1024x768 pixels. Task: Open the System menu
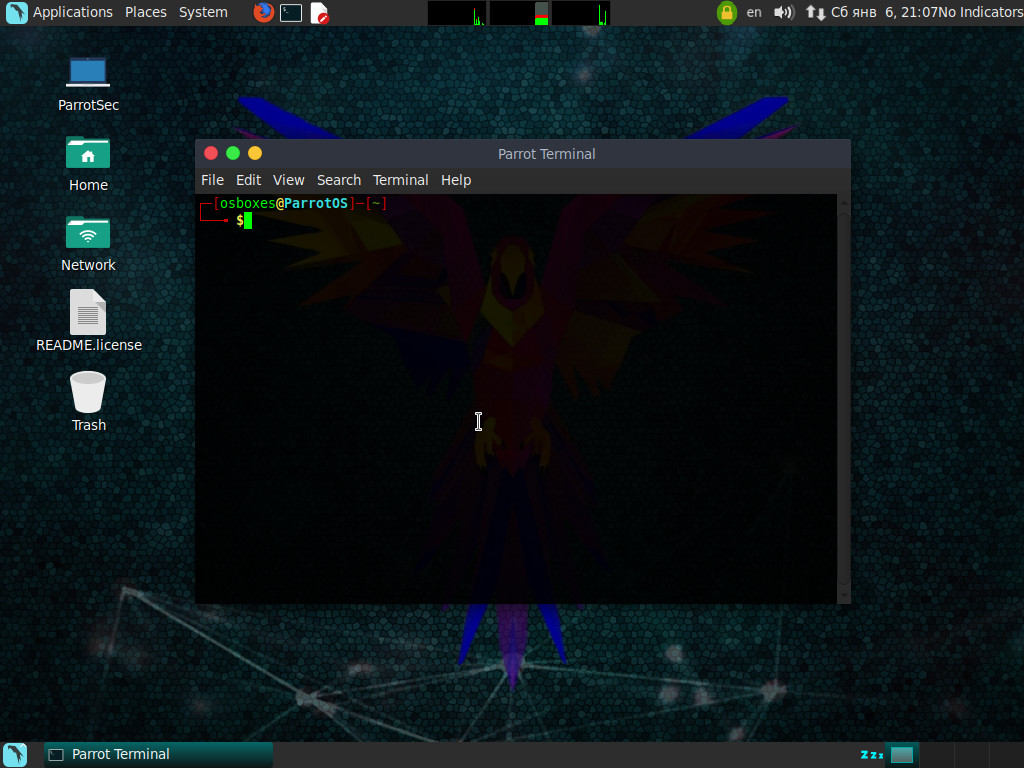tap(203, 12)
